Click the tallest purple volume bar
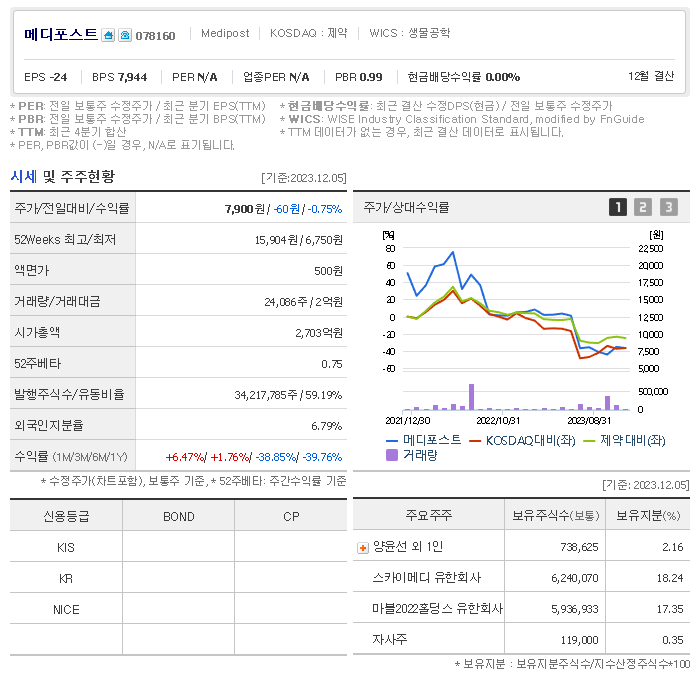The image size is (696, 679). click(471, 397)
